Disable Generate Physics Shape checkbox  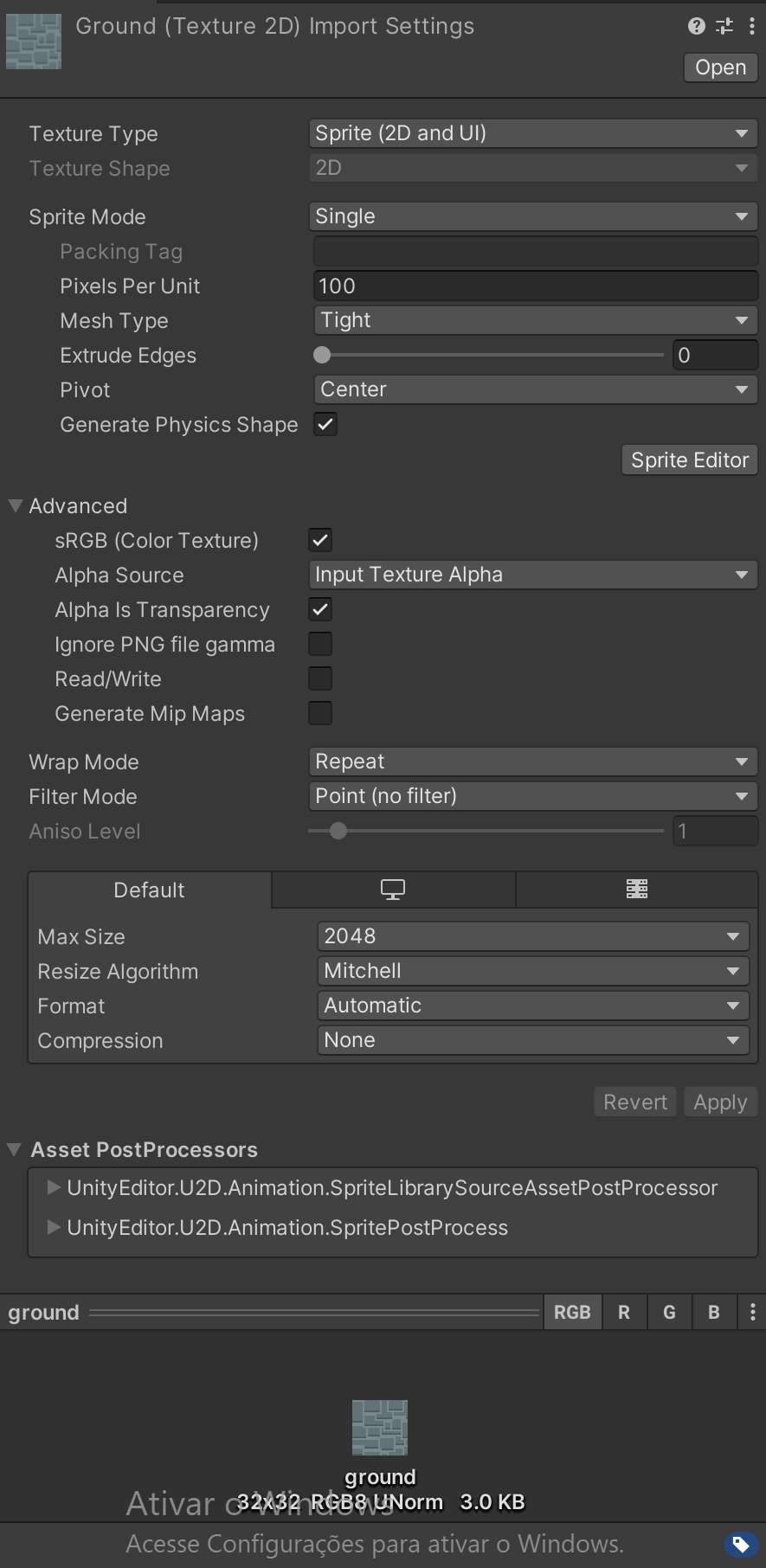point(325,425)
